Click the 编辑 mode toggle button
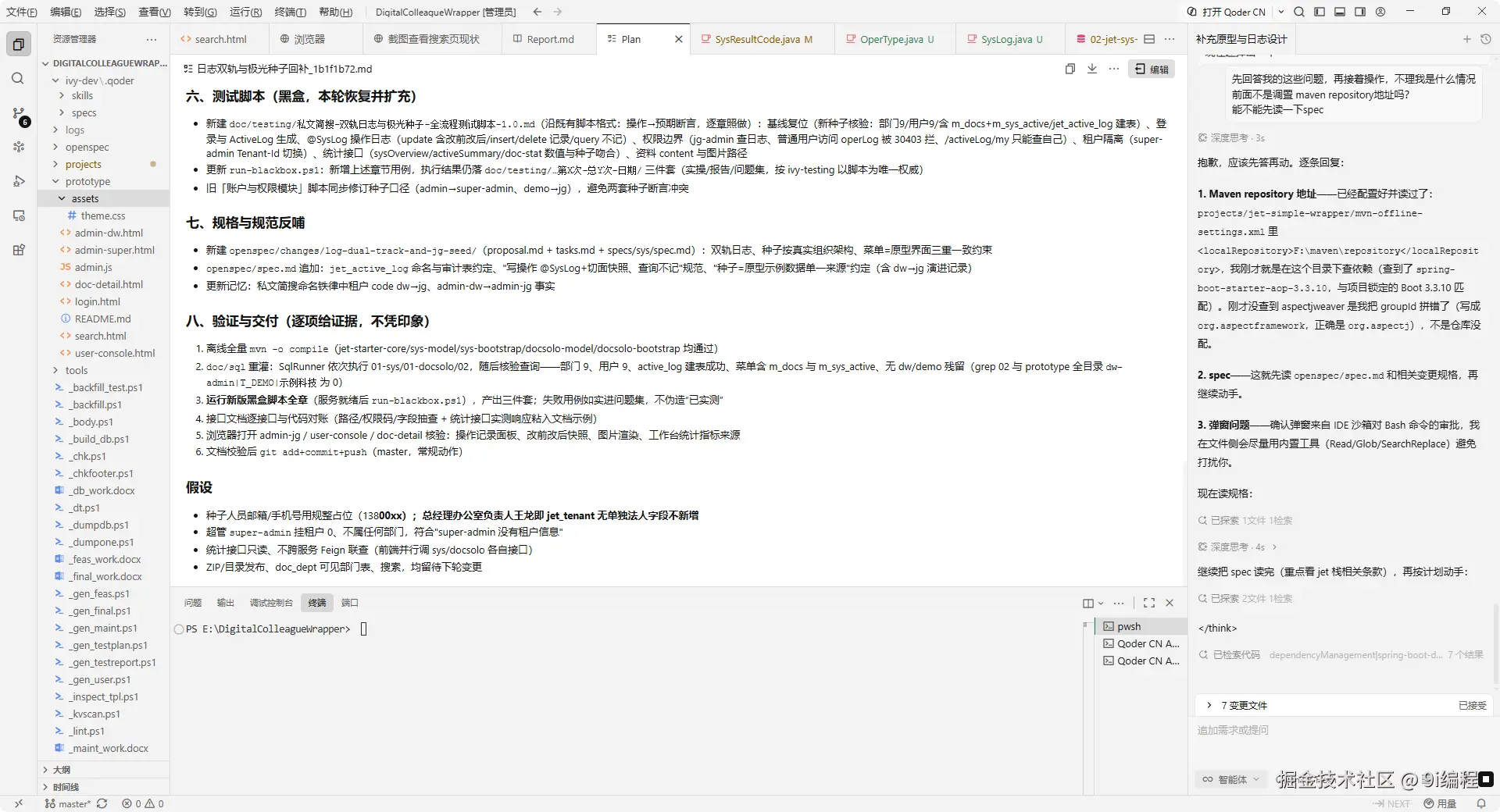 pyautogui.click(x=1152, y=69)
